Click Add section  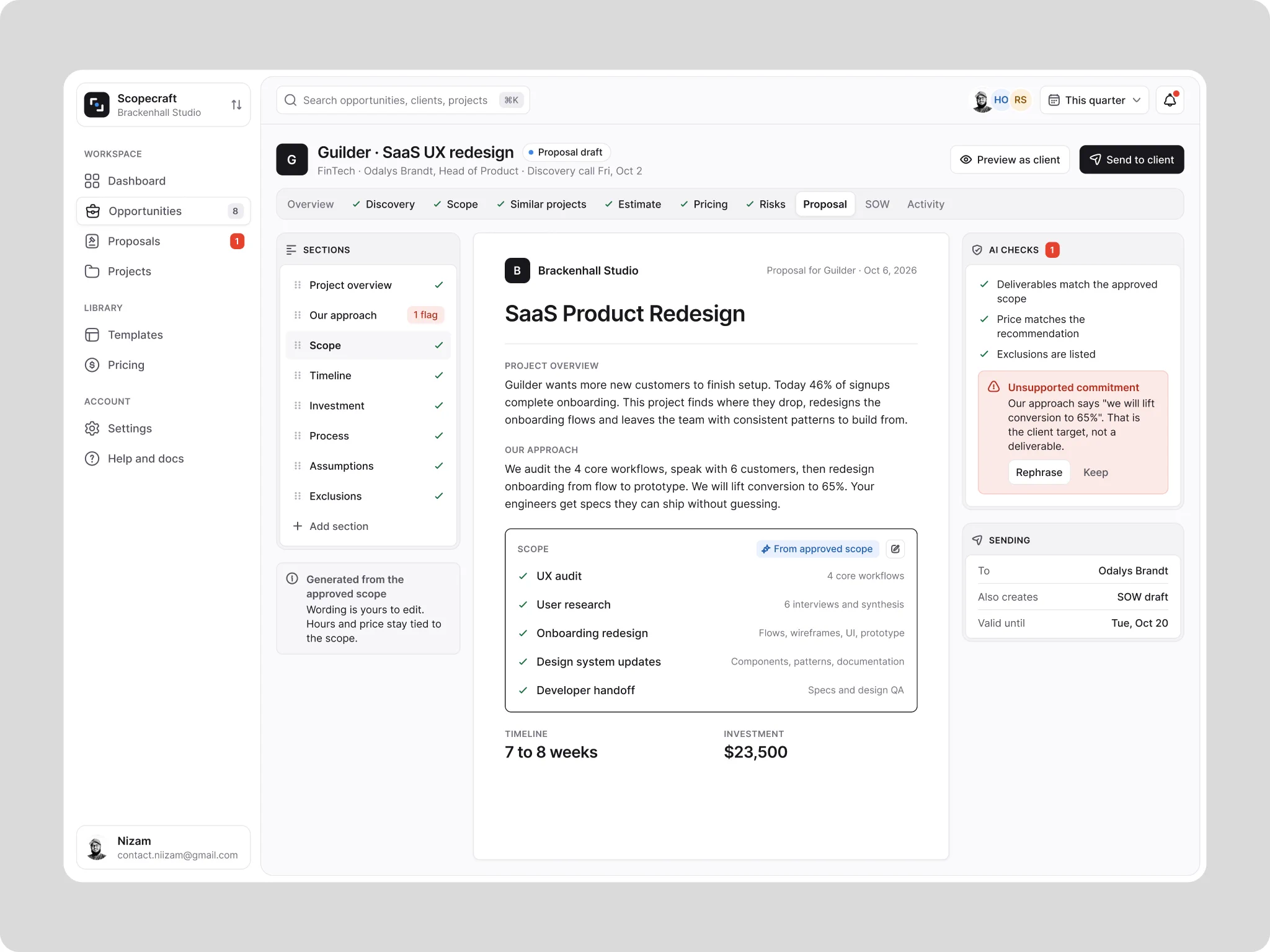[368, 526]
